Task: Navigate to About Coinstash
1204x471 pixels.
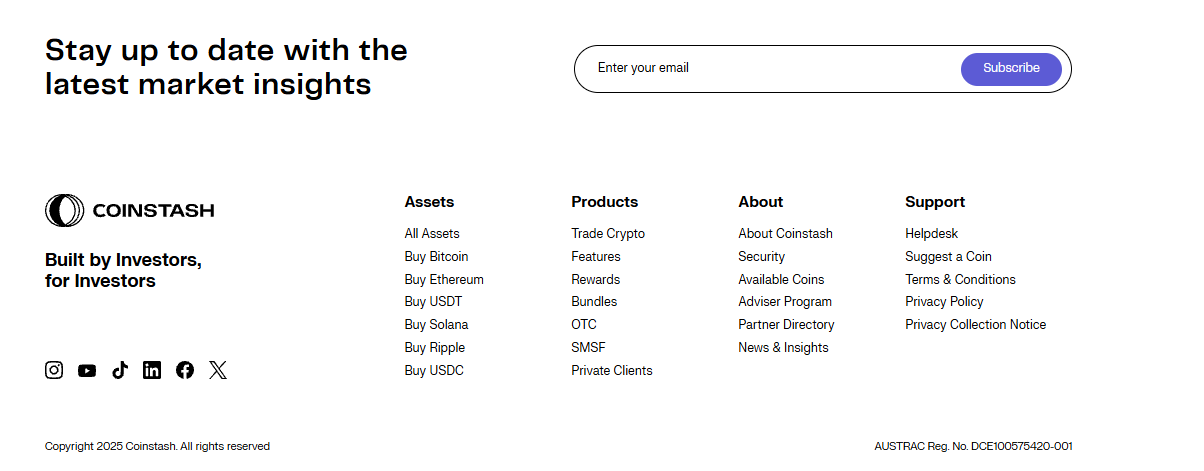Action: coord(785,233)
